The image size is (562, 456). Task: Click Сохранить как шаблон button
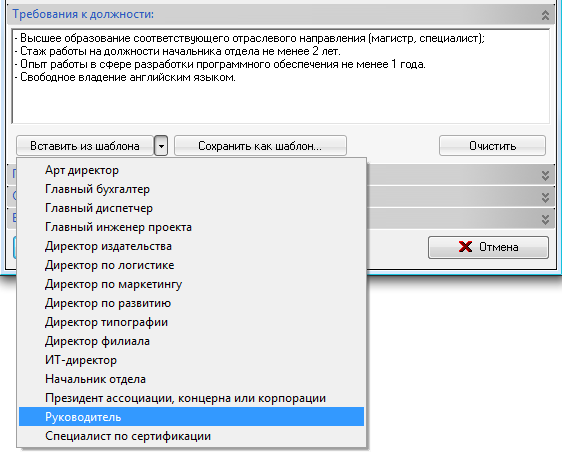coord(260,146)
